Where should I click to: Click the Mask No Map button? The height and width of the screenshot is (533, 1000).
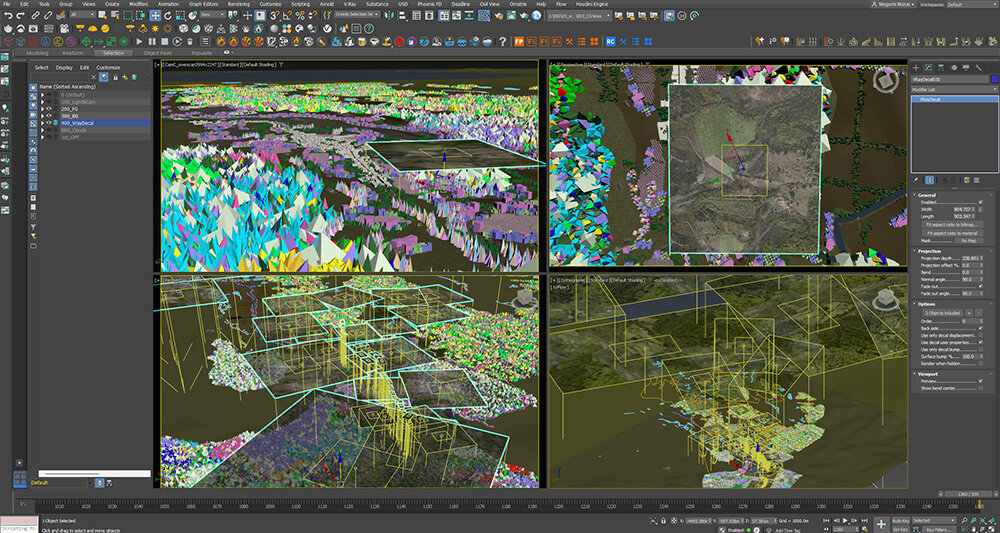(967, 240)
